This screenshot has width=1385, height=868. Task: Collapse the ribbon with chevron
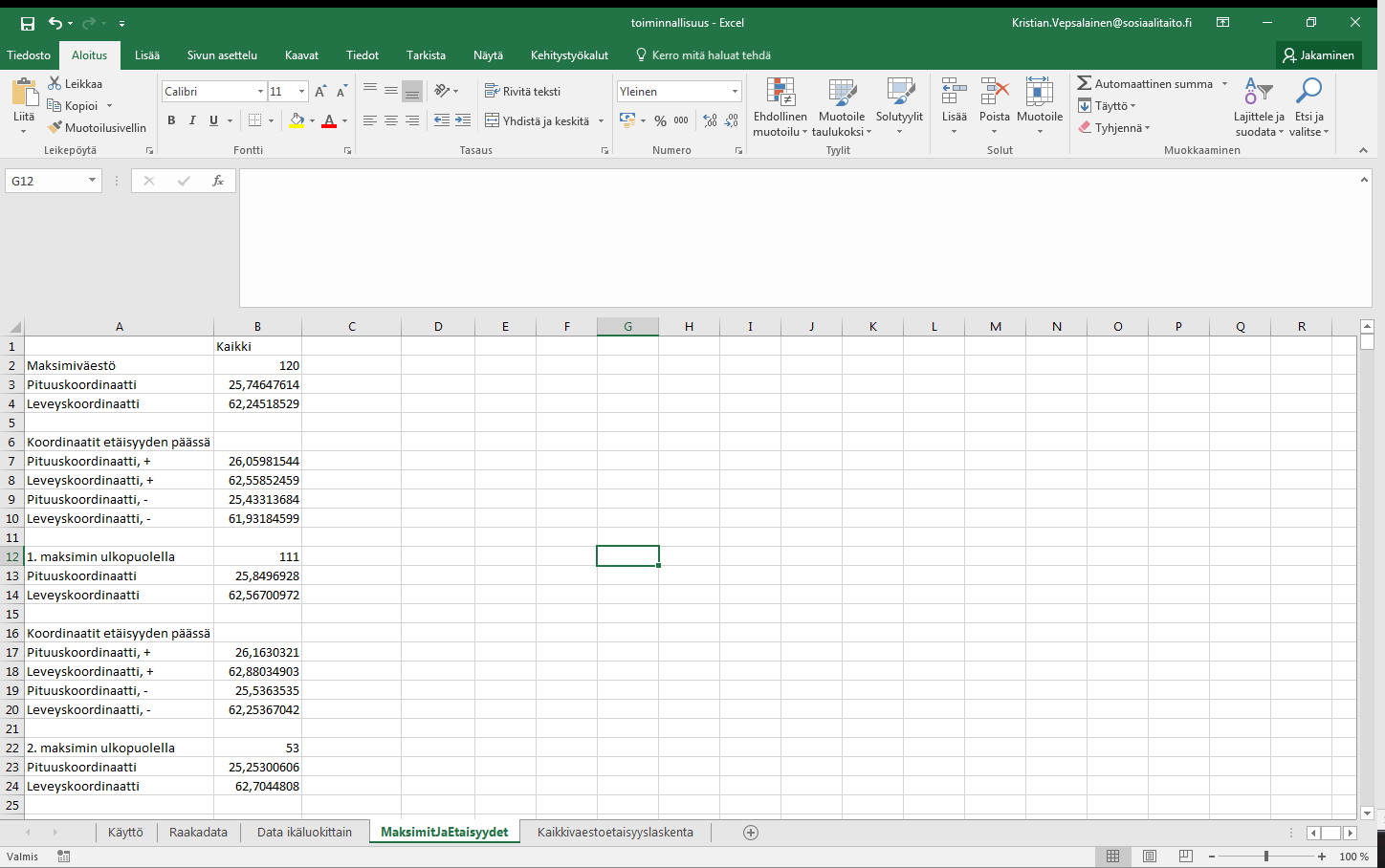[x=1363, y=150]
